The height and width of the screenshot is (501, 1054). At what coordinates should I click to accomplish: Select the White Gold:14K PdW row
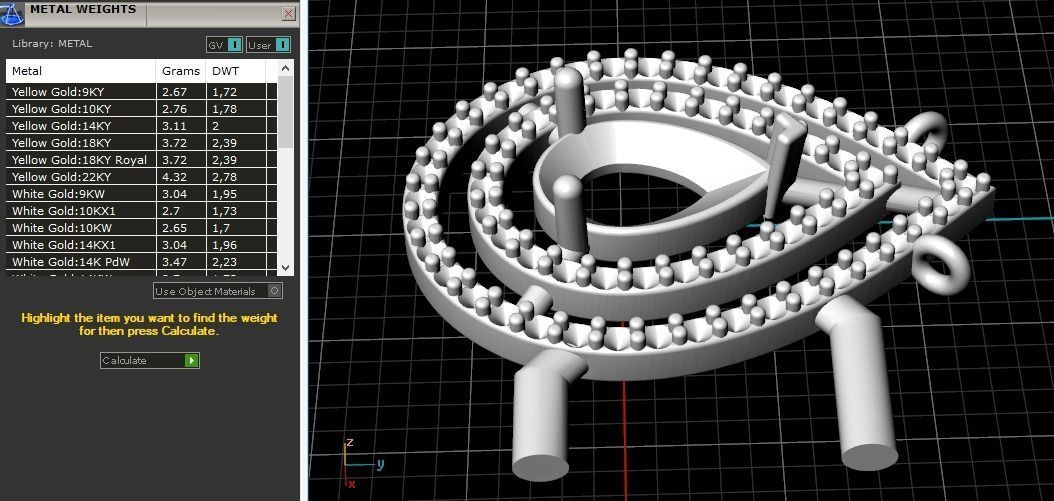141,262
